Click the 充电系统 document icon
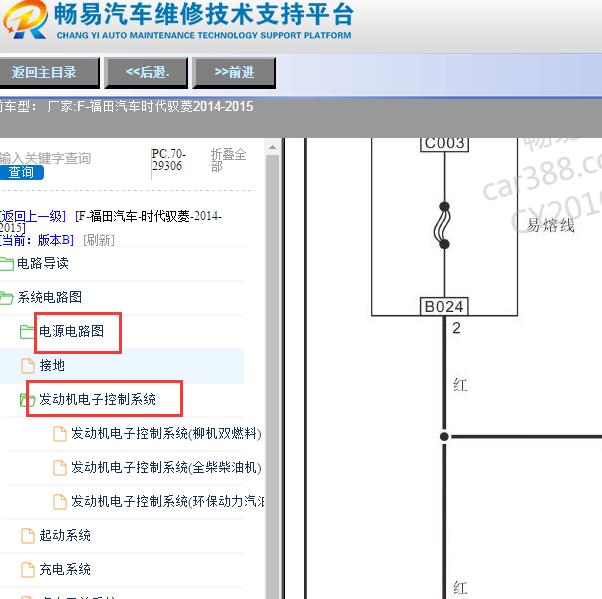 click(28, 569)
